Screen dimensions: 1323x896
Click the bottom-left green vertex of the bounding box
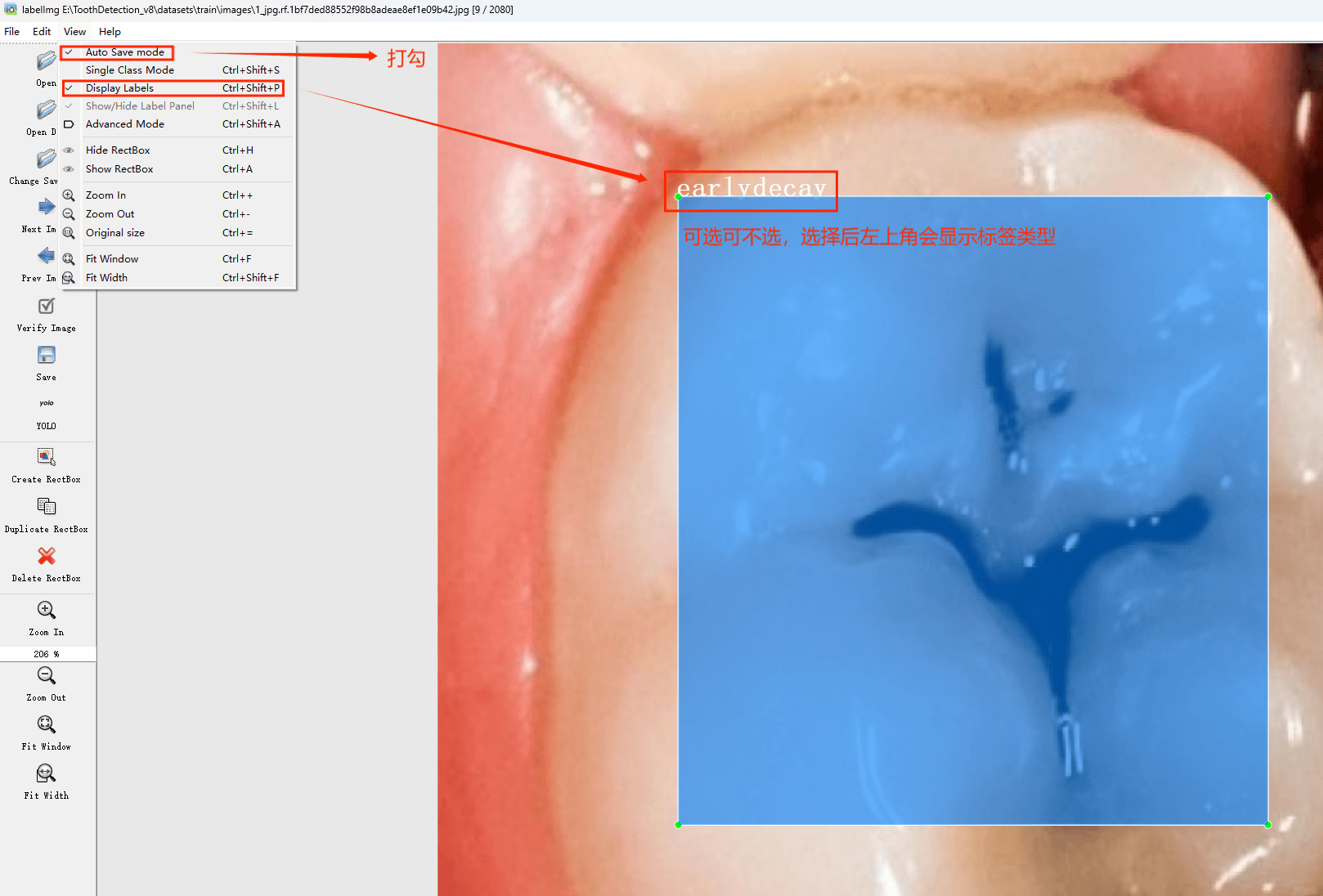coord(679,825)
